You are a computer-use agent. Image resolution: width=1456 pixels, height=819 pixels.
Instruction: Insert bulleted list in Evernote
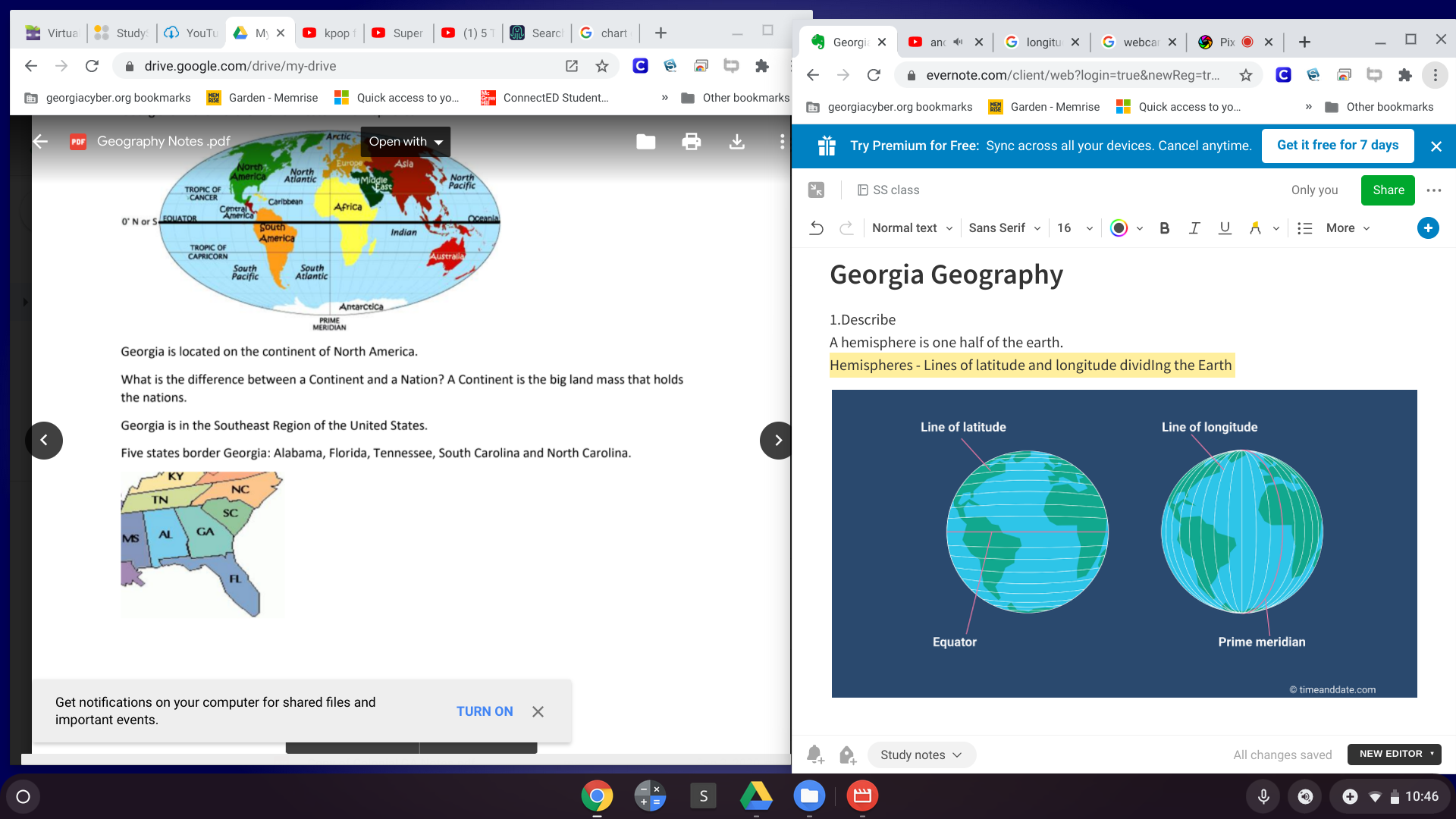tap(1304, 228)
